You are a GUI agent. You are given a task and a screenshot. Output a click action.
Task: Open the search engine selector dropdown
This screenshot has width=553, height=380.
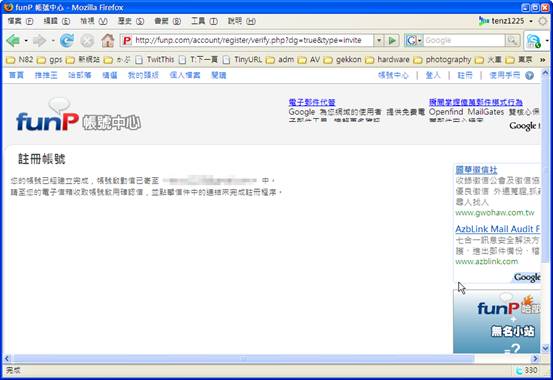coord(420,41)
